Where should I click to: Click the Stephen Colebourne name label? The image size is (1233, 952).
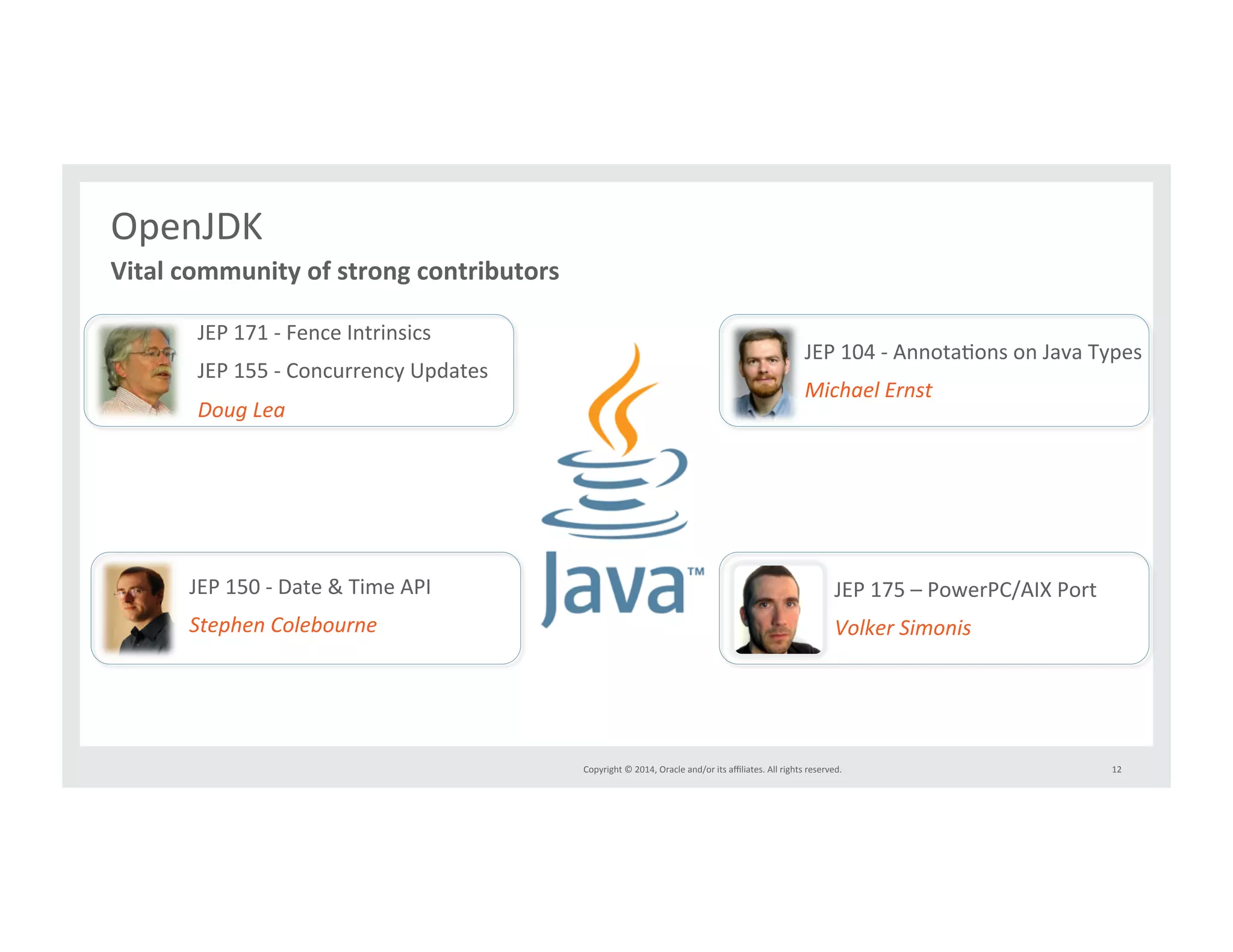click(x=282, y=625)
